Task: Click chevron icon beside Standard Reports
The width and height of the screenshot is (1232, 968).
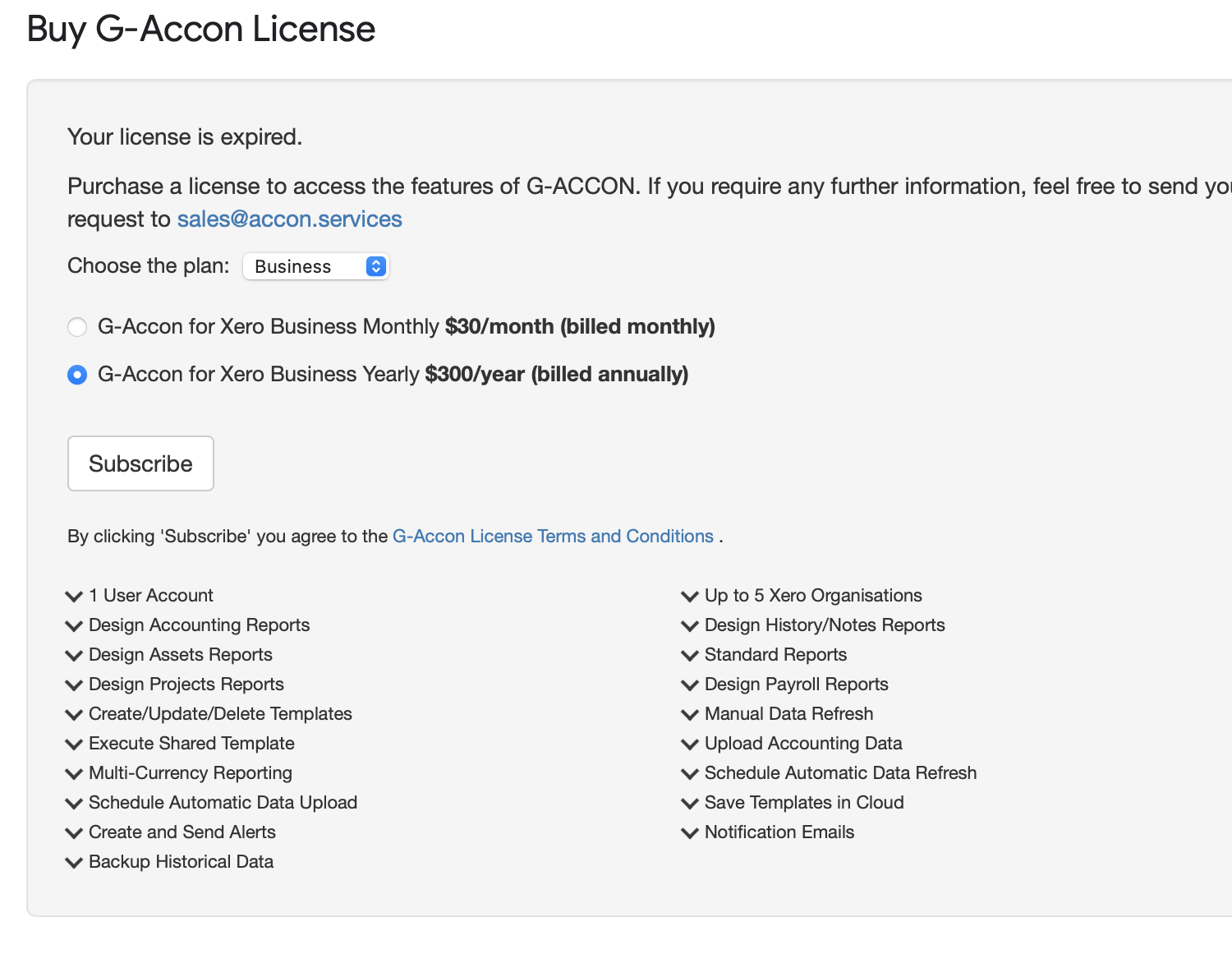Action: pos(690,655)
